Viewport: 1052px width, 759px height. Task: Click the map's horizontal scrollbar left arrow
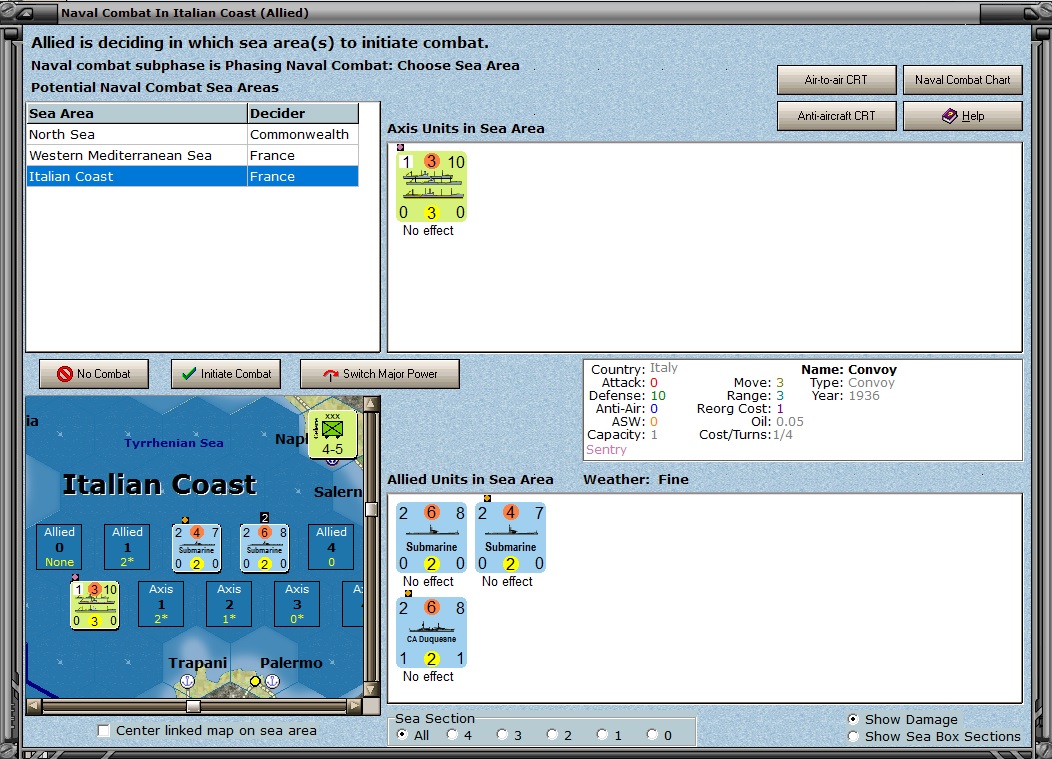(x=34, y=706)
